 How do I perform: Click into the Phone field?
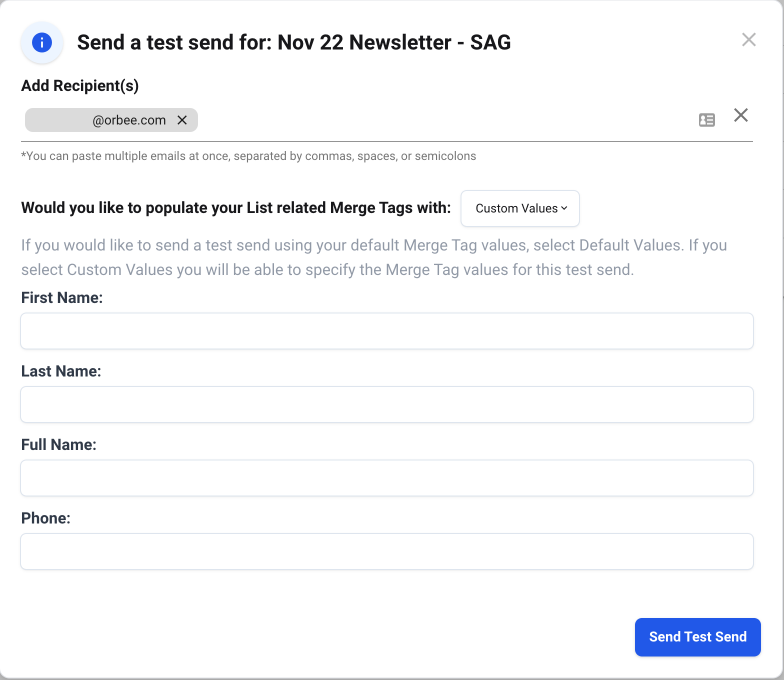386,551
